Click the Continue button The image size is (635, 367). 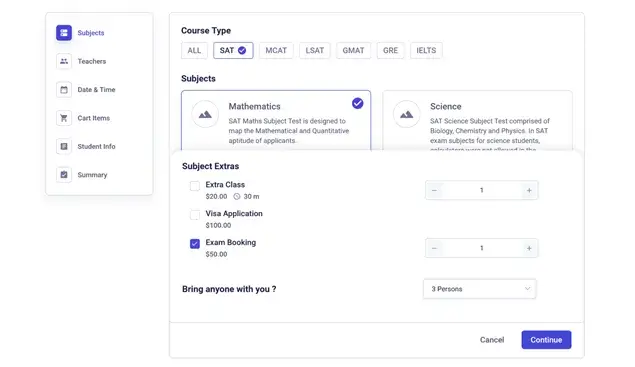pos(546,340)
